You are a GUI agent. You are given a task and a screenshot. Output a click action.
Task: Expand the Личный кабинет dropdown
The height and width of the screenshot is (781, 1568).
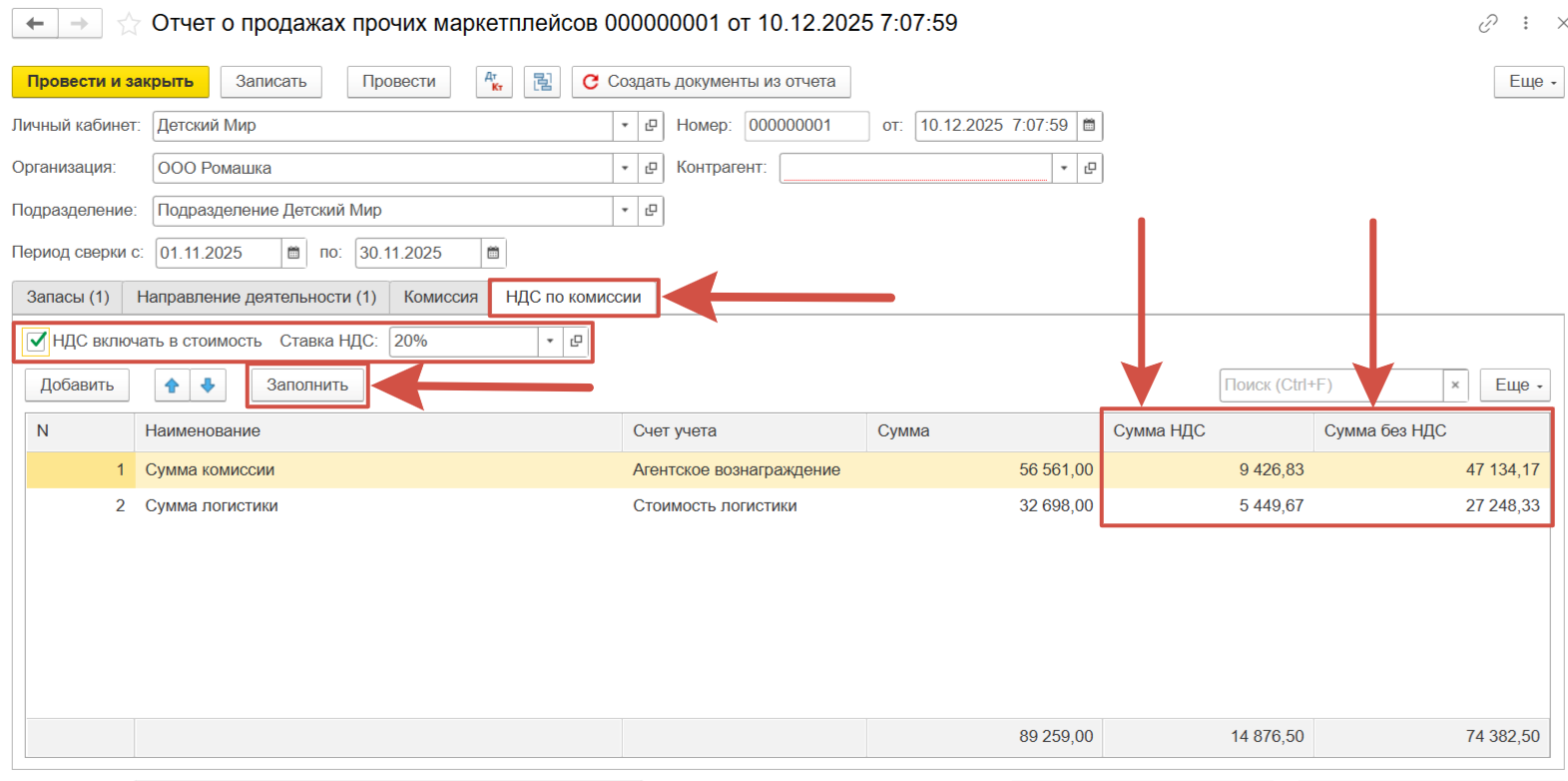[625, 126]
